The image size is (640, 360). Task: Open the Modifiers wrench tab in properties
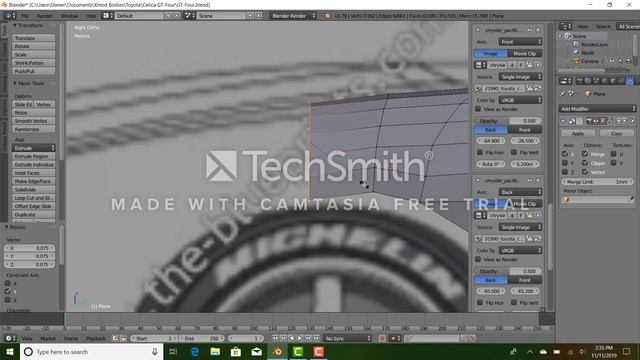[x=630, y=81]
